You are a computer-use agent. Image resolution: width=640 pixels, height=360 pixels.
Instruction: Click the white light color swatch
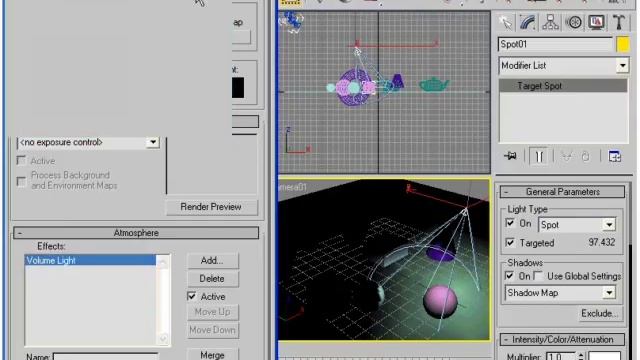pyautogui.click(x=604, y=356)
